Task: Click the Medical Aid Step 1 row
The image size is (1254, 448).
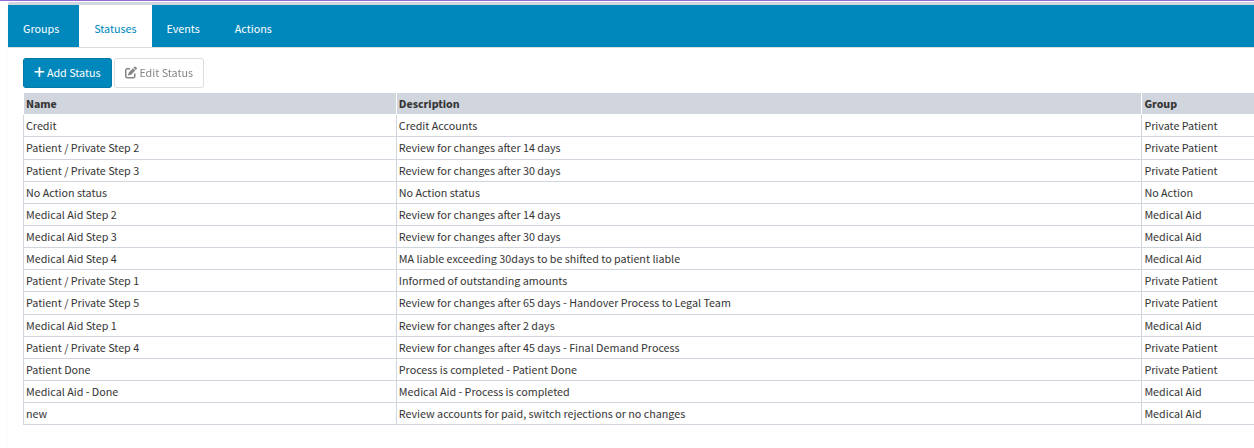Action: pyautogui.click(x=638, y=326)
